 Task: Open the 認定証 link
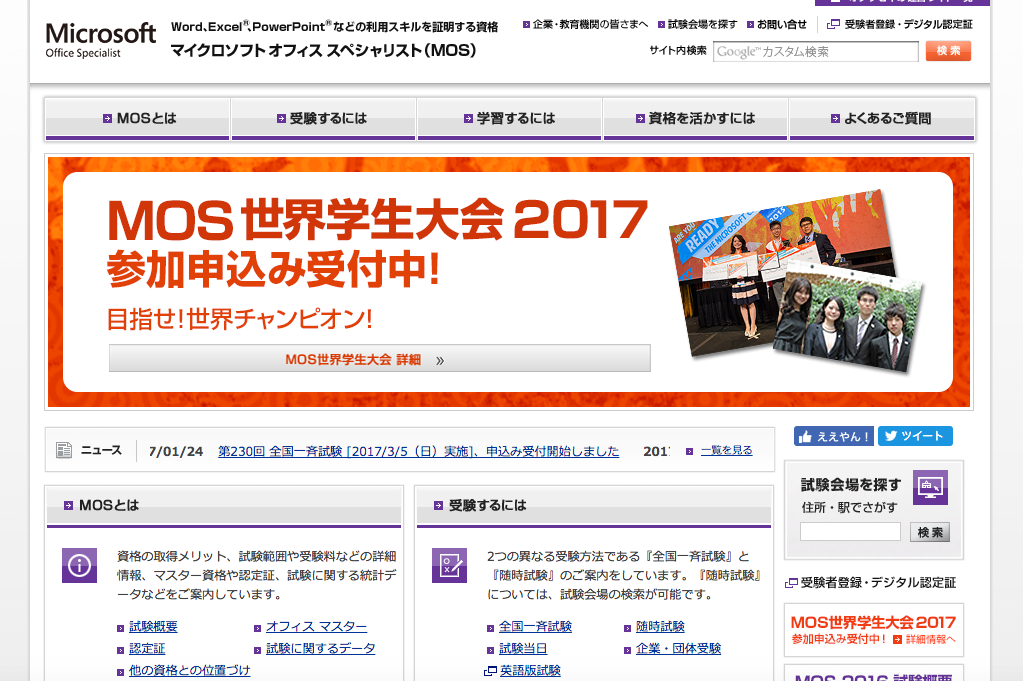tap(147, 649)
